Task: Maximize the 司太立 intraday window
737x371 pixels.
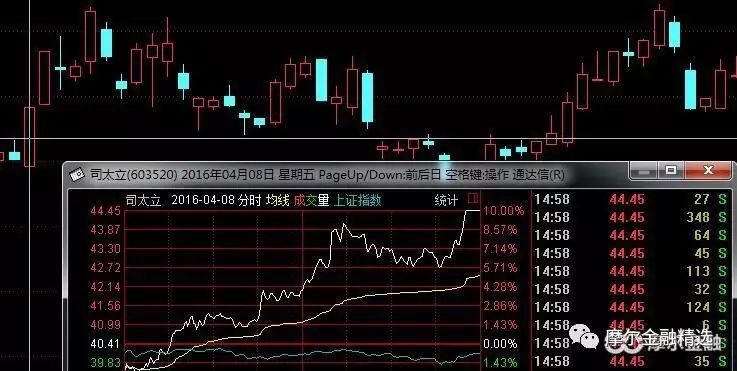Action: [x=671, y=171]
